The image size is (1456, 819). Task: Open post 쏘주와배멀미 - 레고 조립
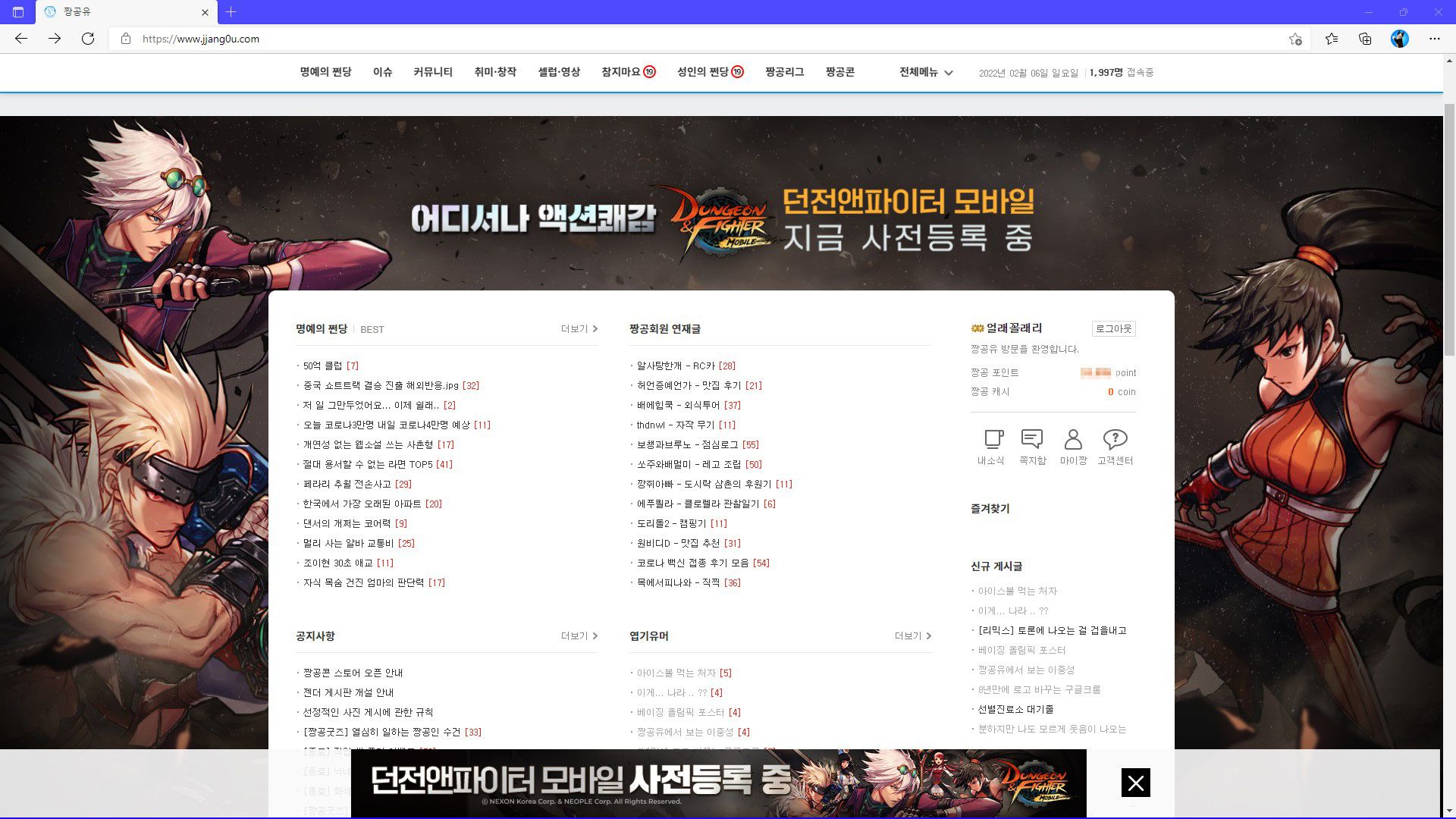tap(689, 465)
